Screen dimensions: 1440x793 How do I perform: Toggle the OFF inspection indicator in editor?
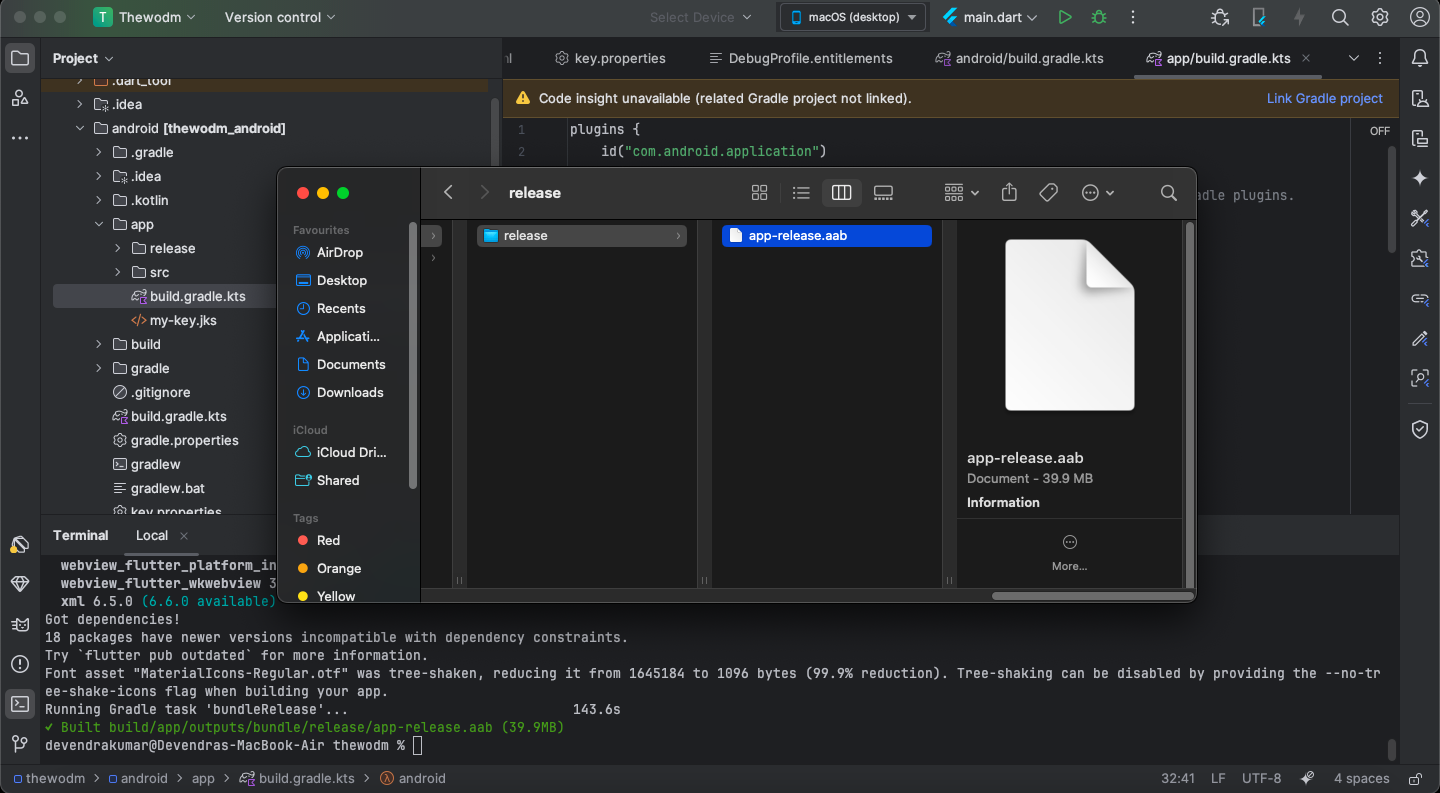tap(1380, 131)
